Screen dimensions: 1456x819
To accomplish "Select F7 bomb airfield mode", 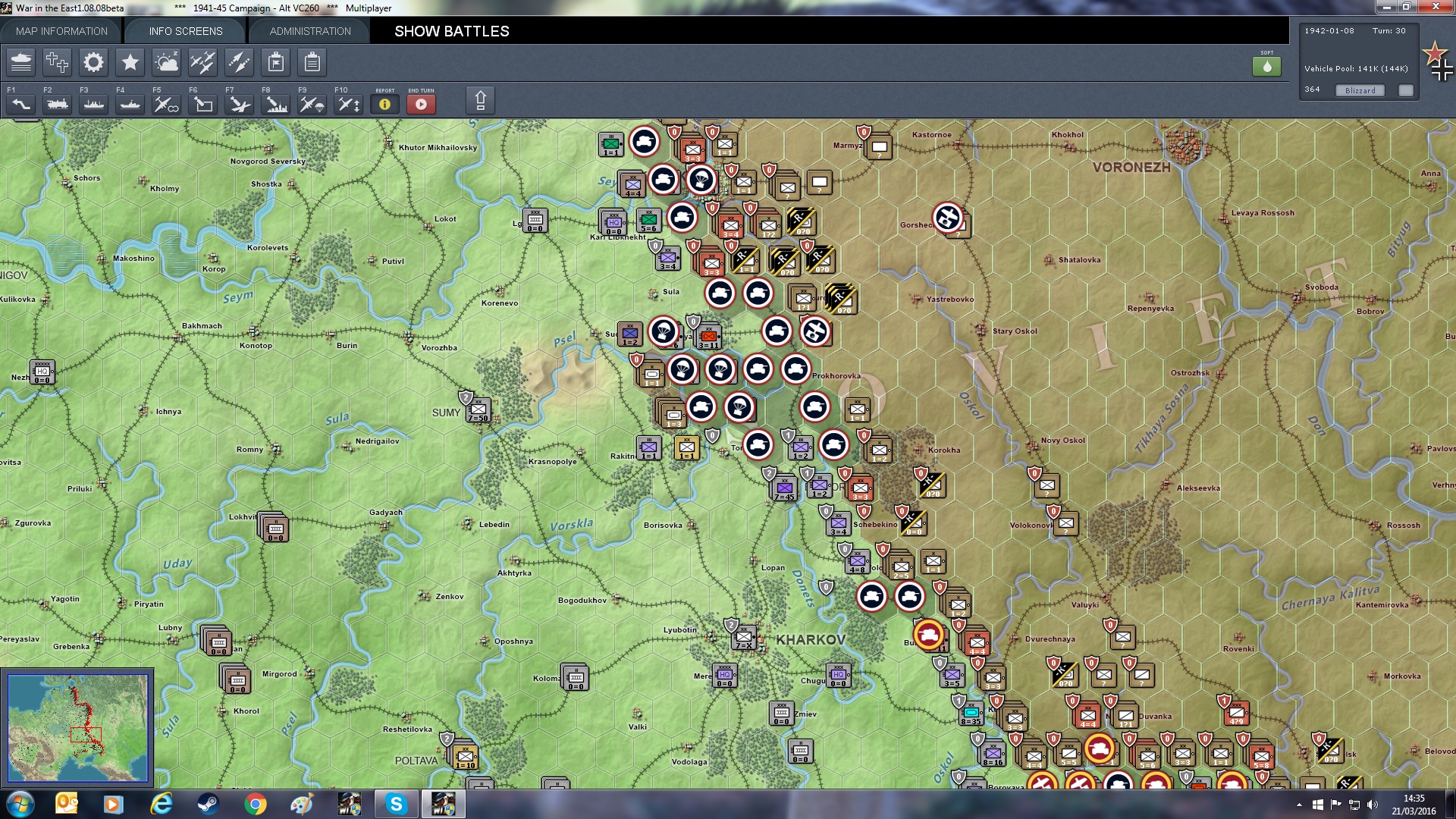I will tap(239, 104).
